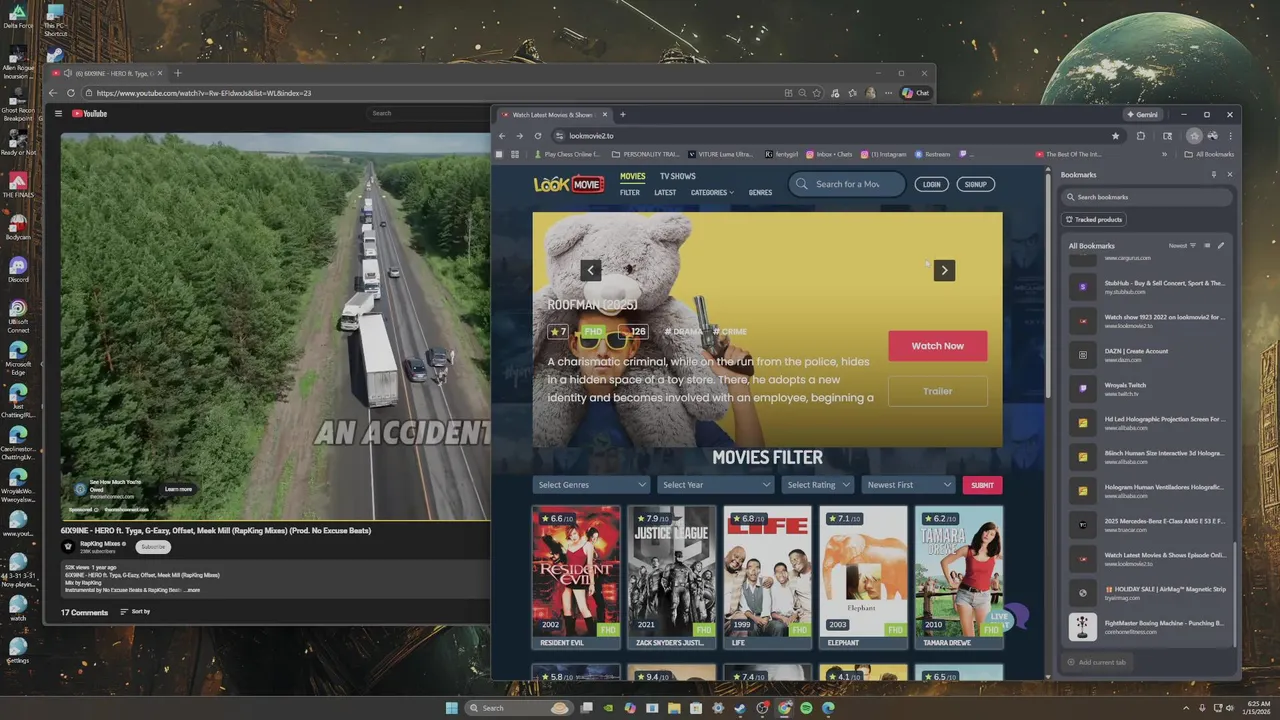Click Trailer button for Roofman
1280x720 pixels.
pyautogui.click(x=937, y=391)
